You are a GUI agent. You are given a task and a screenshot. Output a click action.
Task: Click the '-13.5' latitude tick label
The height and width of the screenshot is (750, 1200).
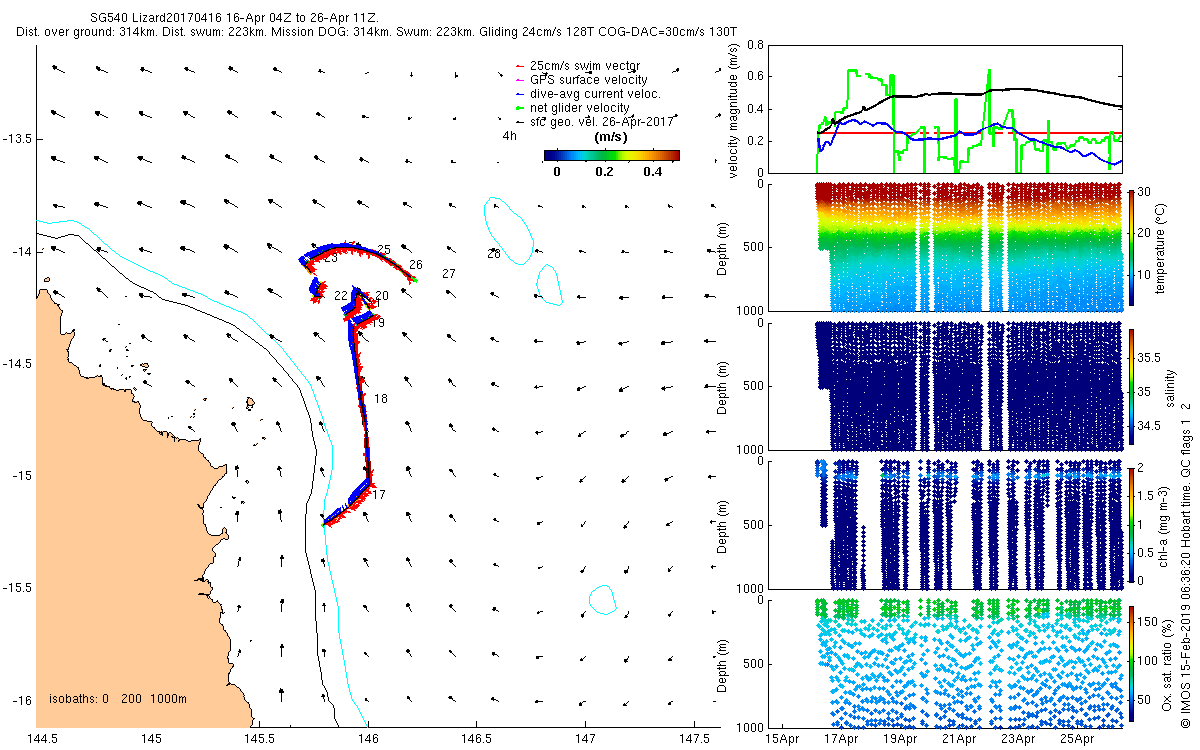coord(16,139)
